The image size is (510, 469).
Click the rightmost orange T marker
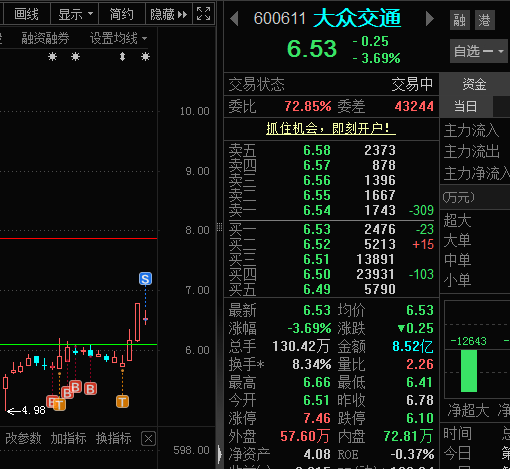(122, 402)
